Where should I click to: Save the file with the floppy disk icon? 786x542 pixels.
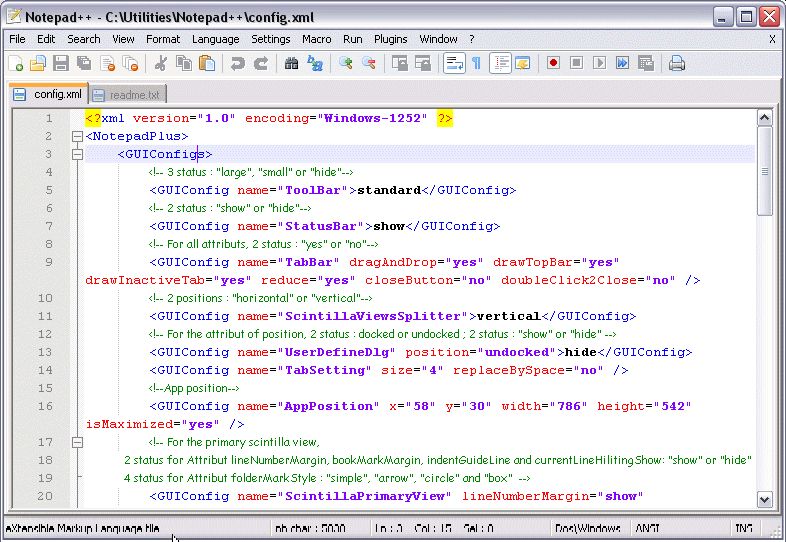point(61,64)
